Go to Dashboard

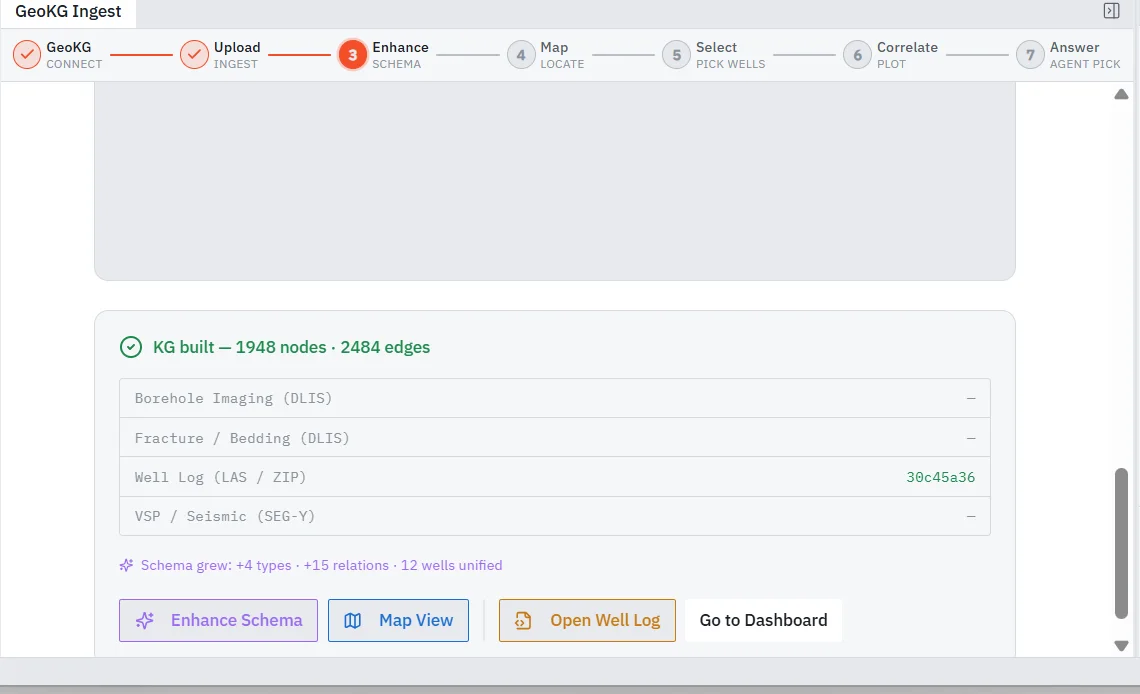(x=763, y=621)
